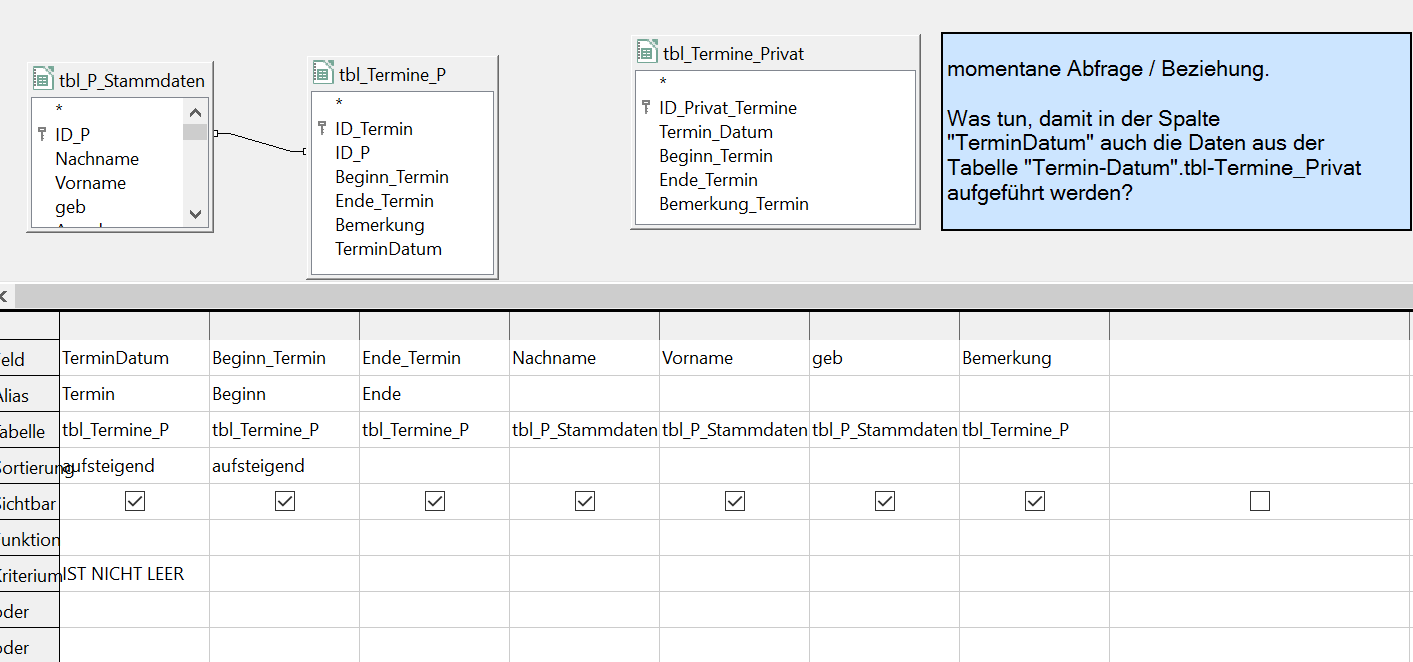
Task: Click the key icon beside ID_P in tbl_P_Stammdaten
Action: click(x=42, y=134)
